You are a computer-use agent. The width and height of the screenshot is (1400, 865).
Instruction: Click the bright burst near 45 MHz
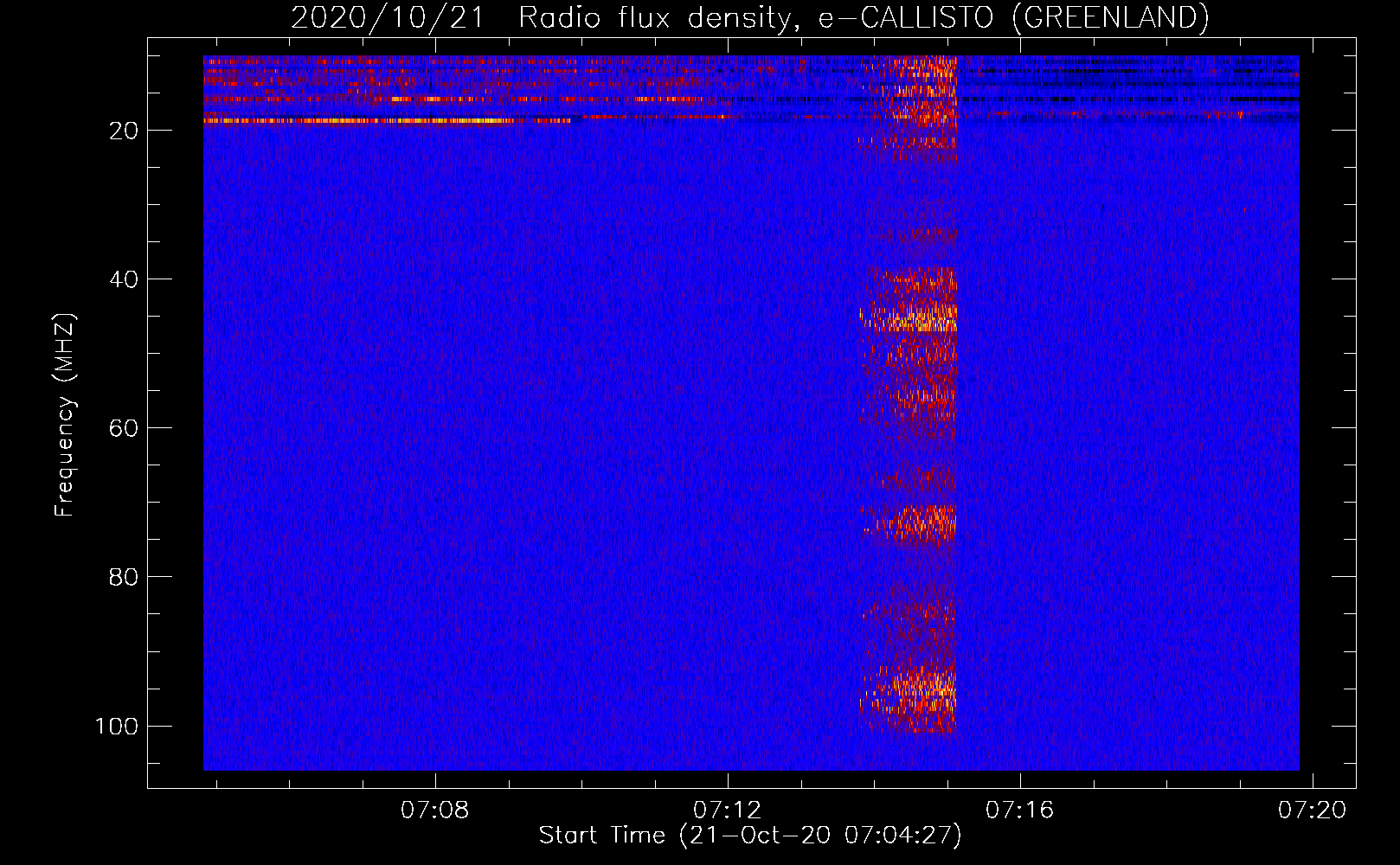(x=909, y=317)
